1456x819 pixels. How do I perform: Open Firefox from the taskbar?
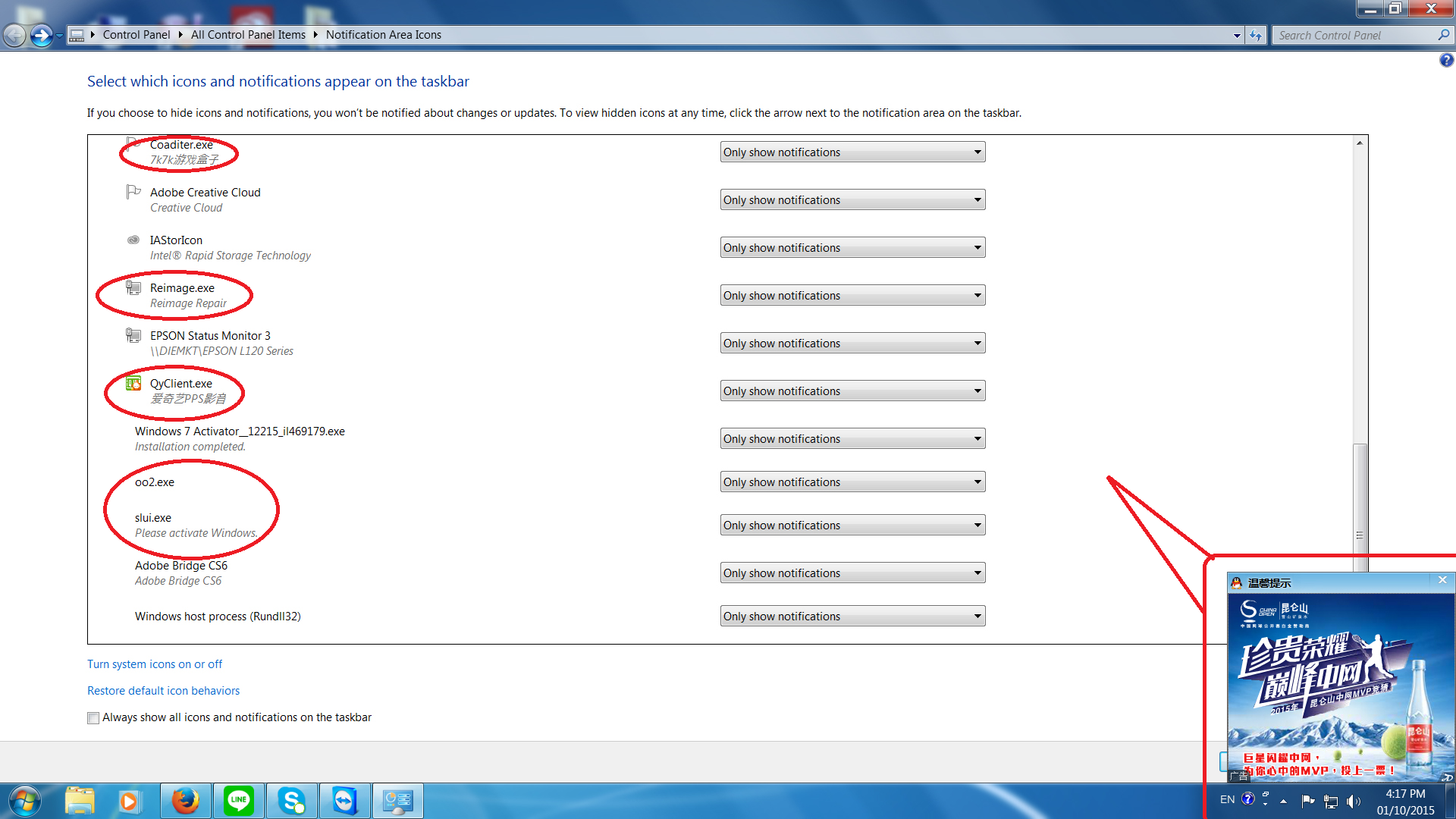click(185, 801)
